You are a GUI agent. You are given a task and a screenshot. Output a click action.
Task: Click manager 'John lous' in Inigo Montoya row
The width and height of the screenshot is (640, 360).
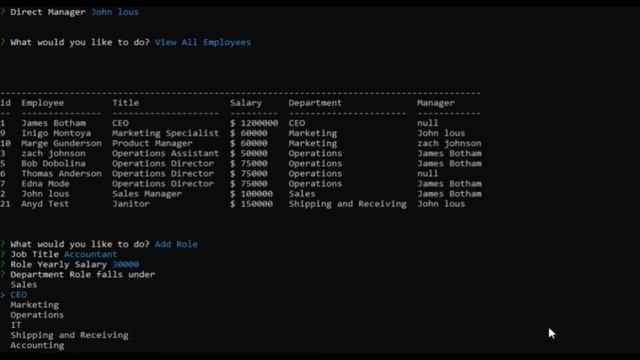pos(441,133)
